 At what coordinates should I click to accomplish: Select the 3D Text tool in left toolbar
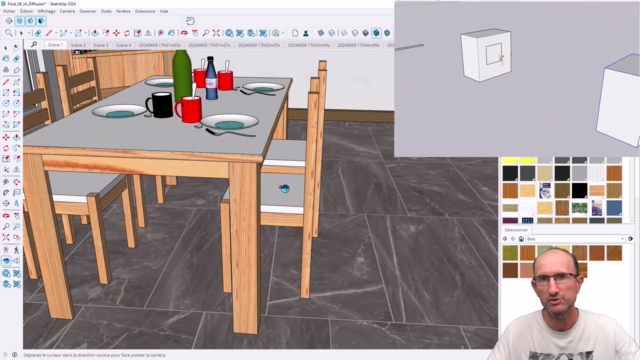coord(16,203)
